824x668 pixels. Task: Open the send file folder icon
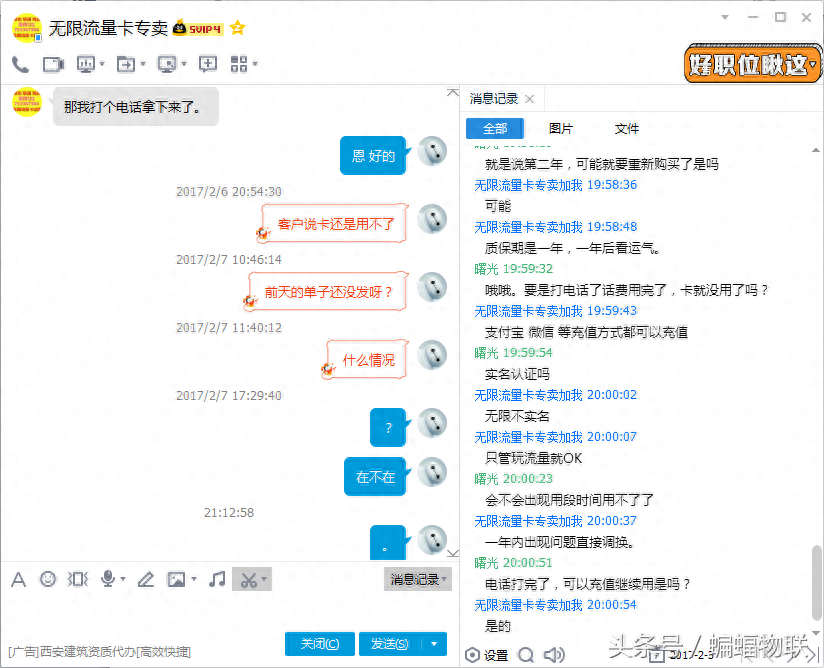click(x=126, y=64)
